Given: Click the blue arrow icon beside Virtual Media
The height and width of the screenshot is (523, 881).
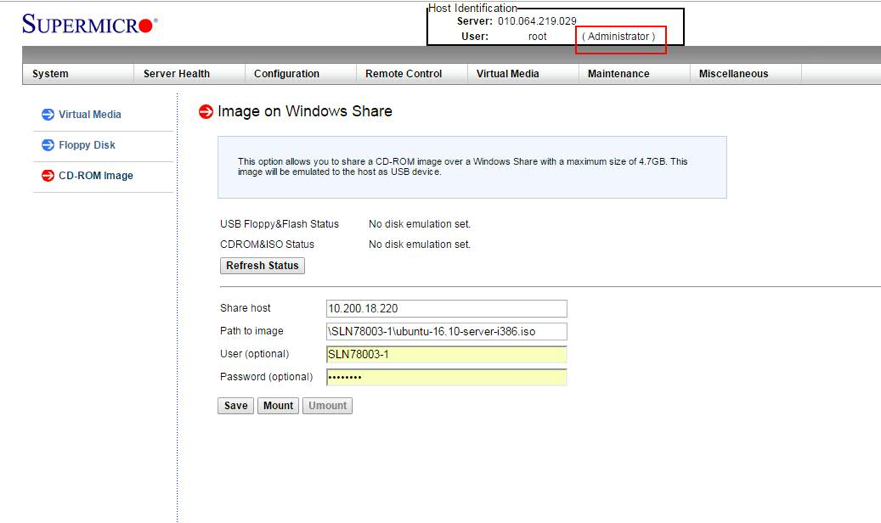Looking at the screenshot, I should [x=48, y=115].
